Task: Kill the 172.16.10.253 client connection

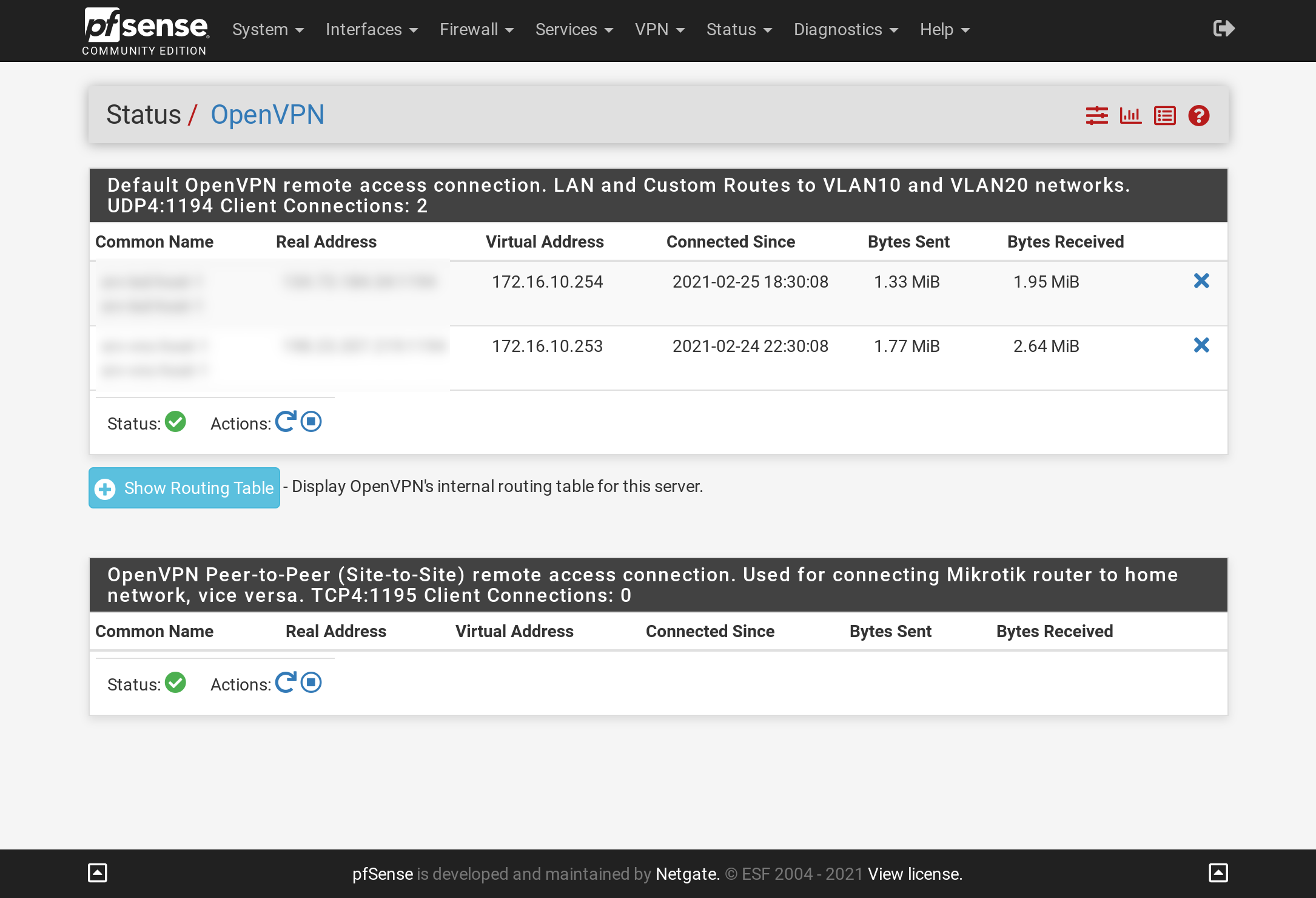Action: [1201, 345]
